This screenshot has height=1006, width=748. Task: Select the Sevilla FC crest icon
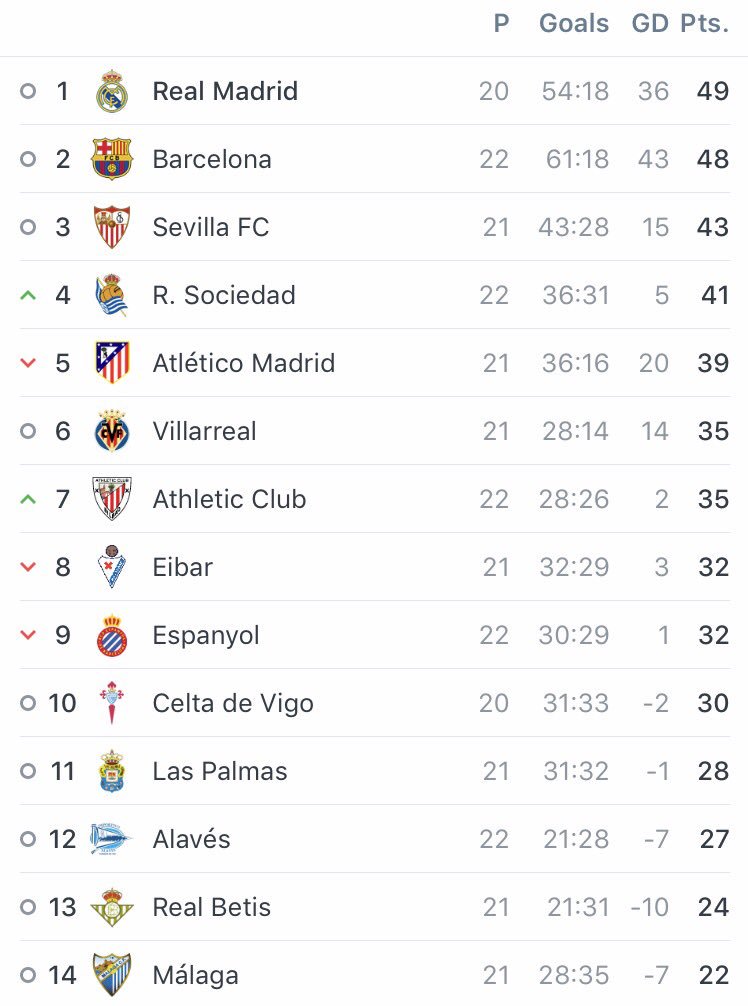point(112,227)
